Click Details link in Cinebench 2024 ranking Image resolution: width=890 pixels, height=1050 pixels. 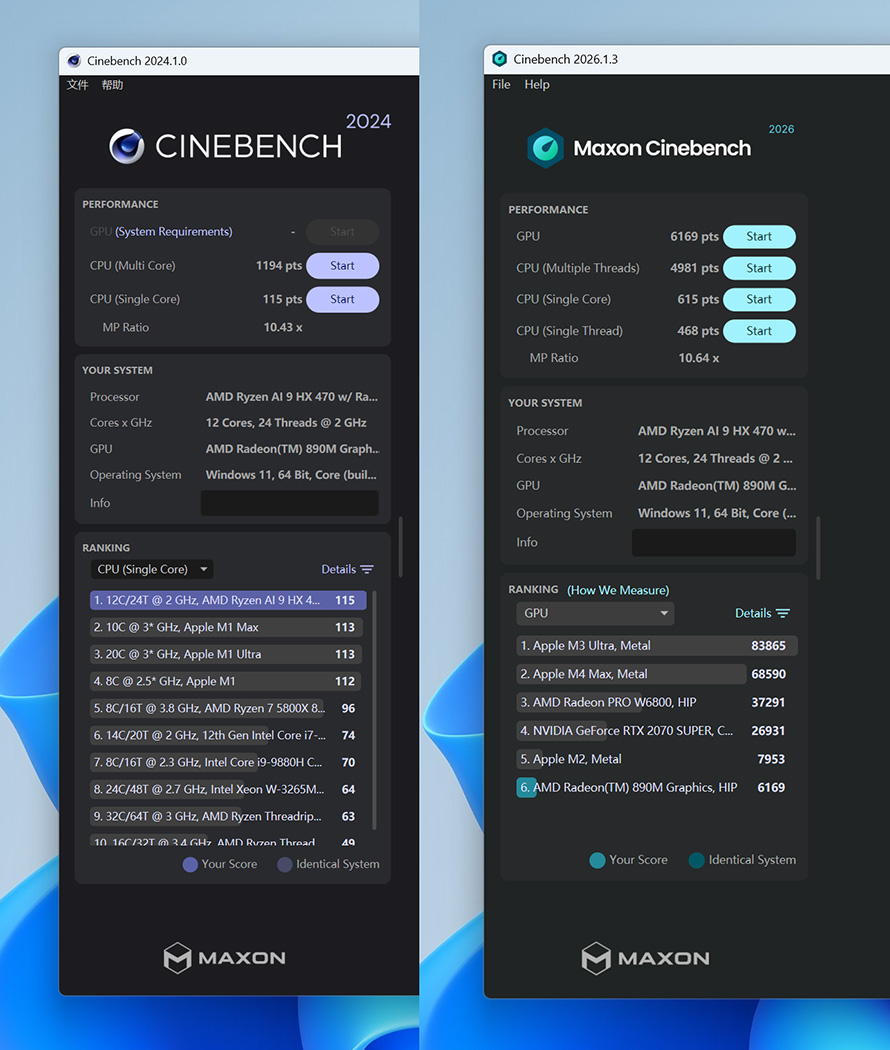pyautogui.click(x=338, y=569)
